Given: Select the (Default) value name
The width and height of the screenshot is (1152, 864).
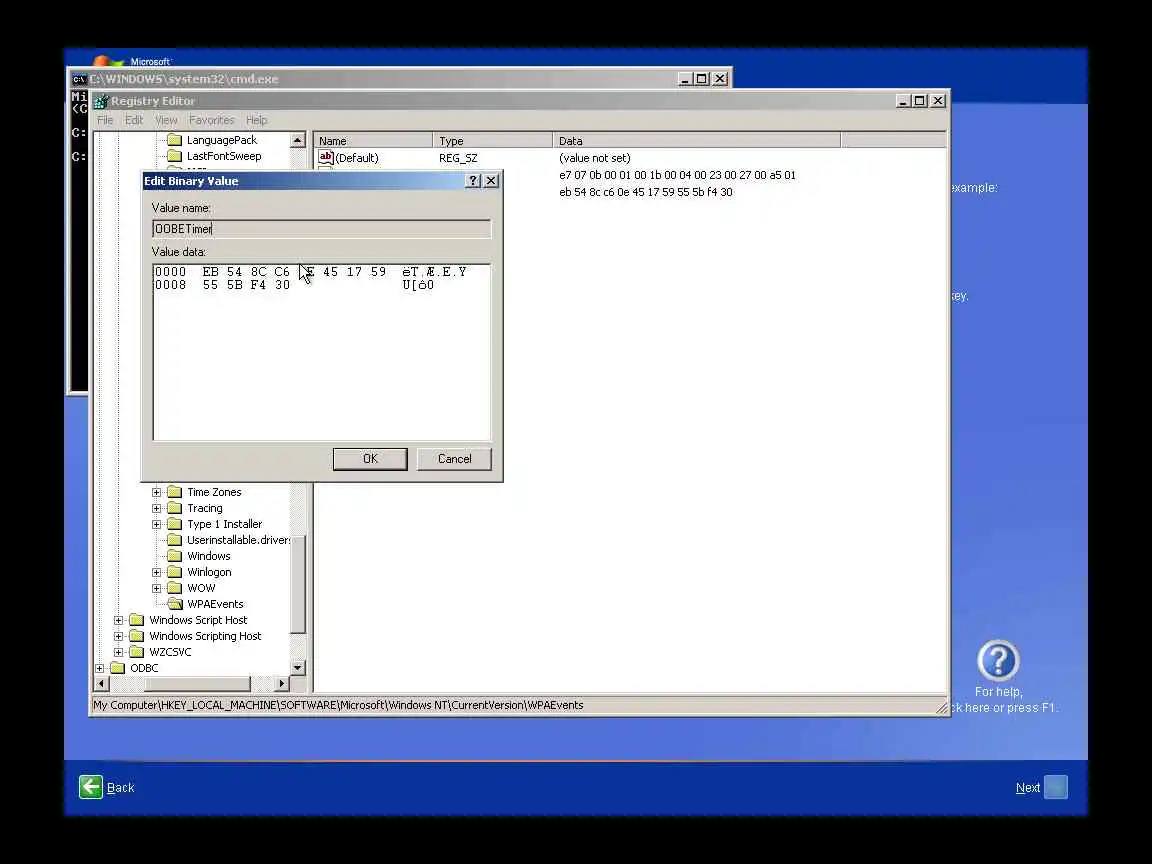Looking at the screenshot, I should [x=357, y=158].
